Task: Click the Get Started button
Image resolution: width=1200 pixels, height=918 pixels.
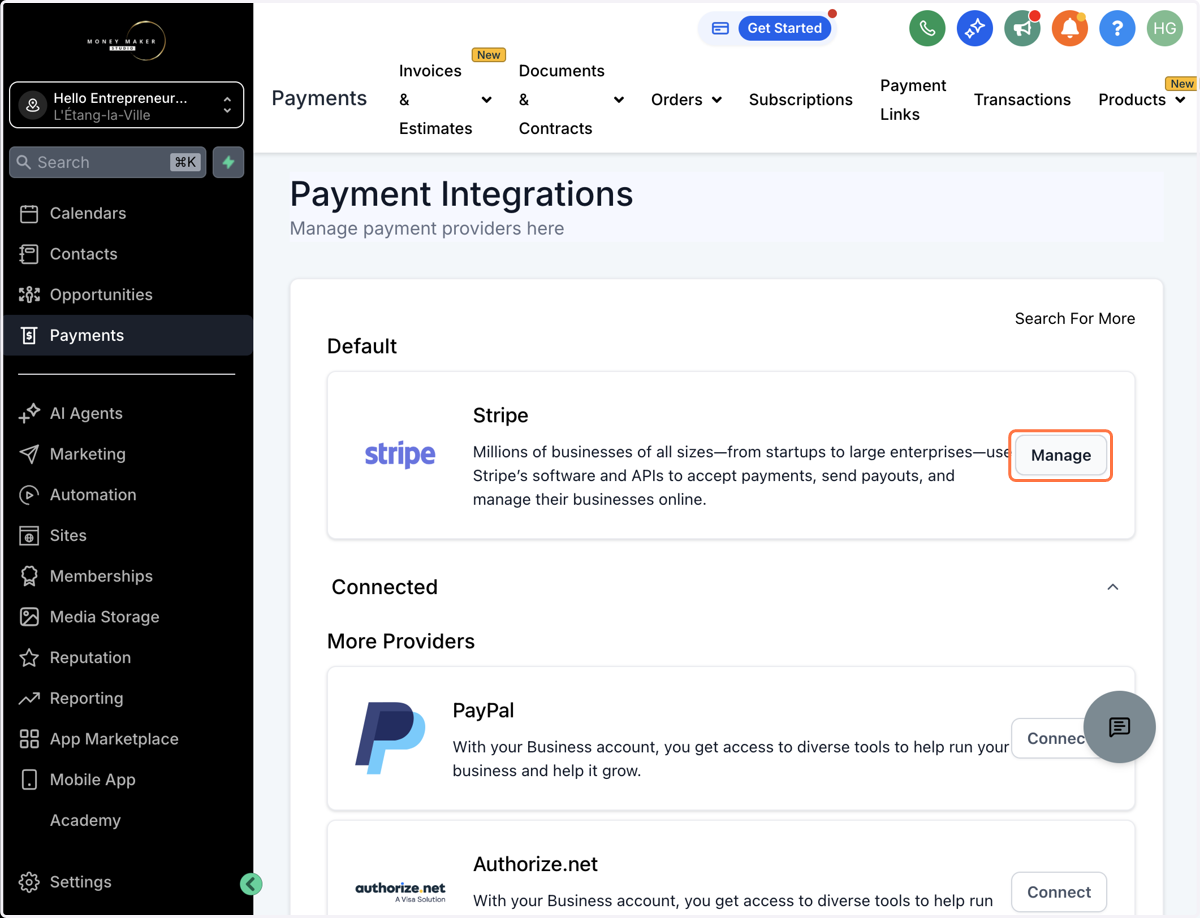Action: (x=785, y=28)
